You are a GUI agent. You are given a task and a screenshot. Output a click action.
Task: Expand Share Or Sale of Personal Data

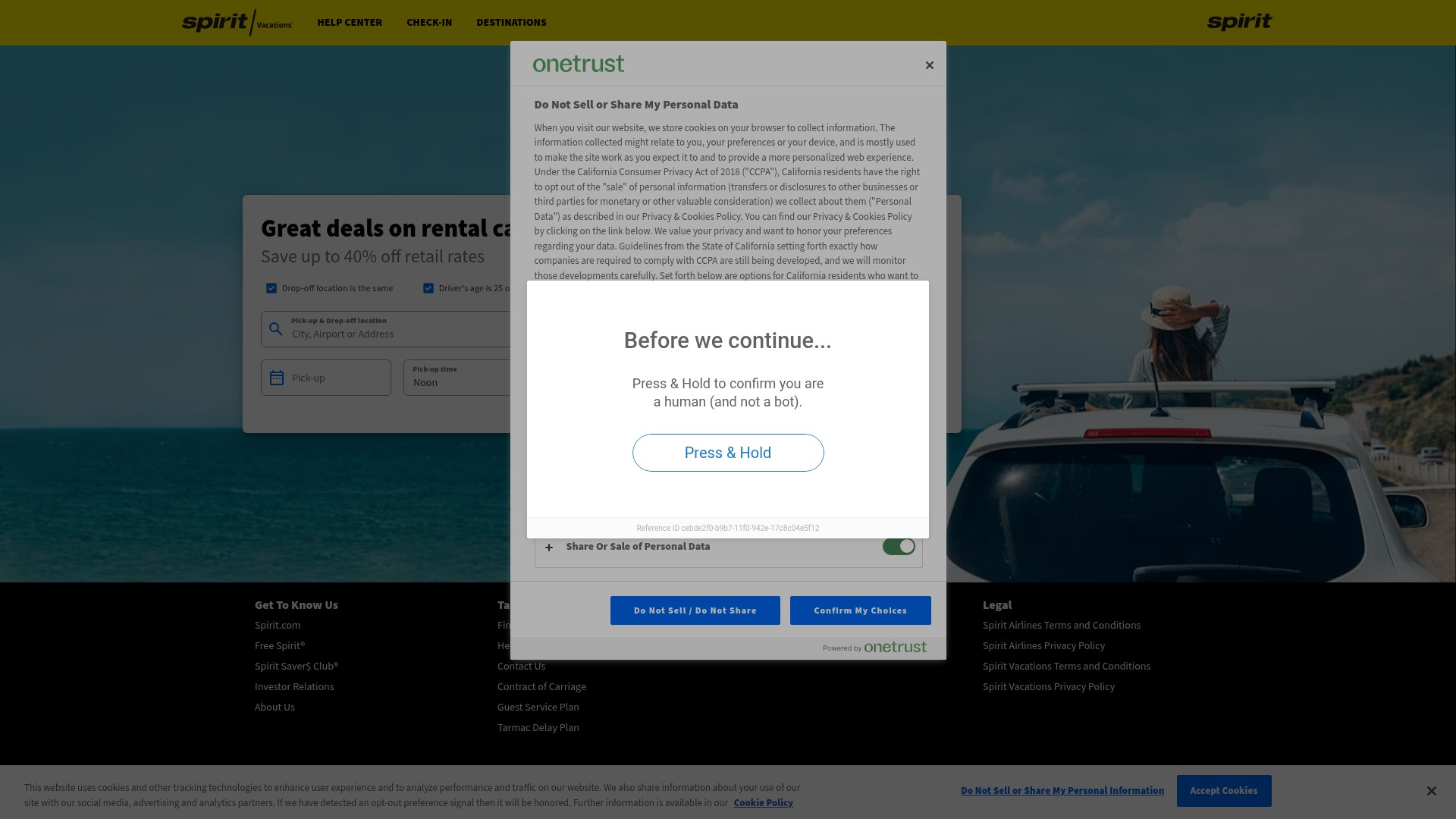point(549,547)
